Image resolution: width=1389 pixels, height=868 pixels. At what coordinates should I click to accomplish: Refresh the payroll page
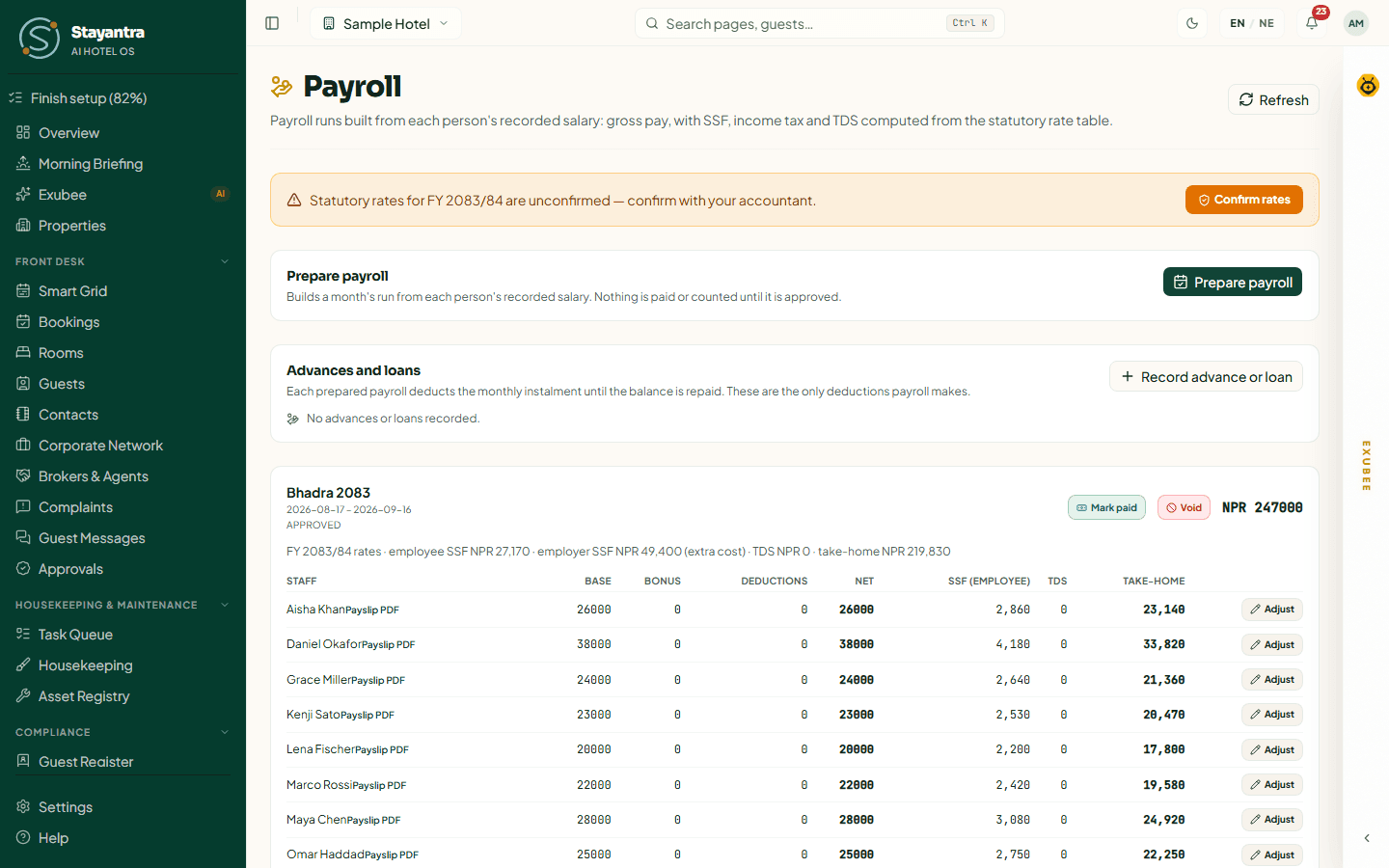point(1273,99)
